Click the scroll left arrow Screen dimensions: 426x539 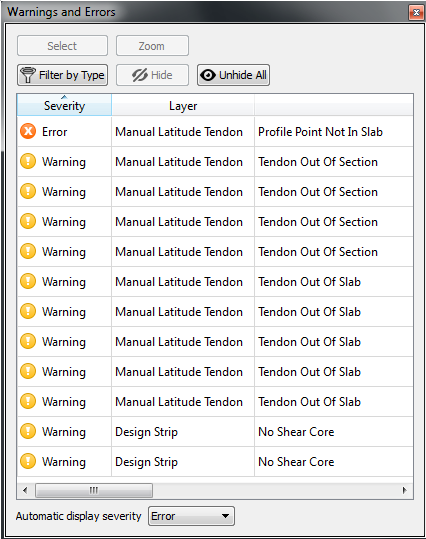(x=25, y=490)
